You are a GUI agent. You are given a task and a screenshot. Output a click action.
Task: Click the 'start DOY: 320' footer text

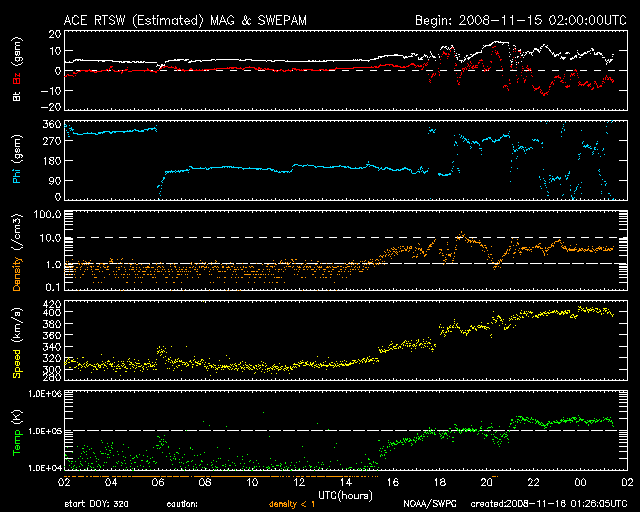click(96, 504)
